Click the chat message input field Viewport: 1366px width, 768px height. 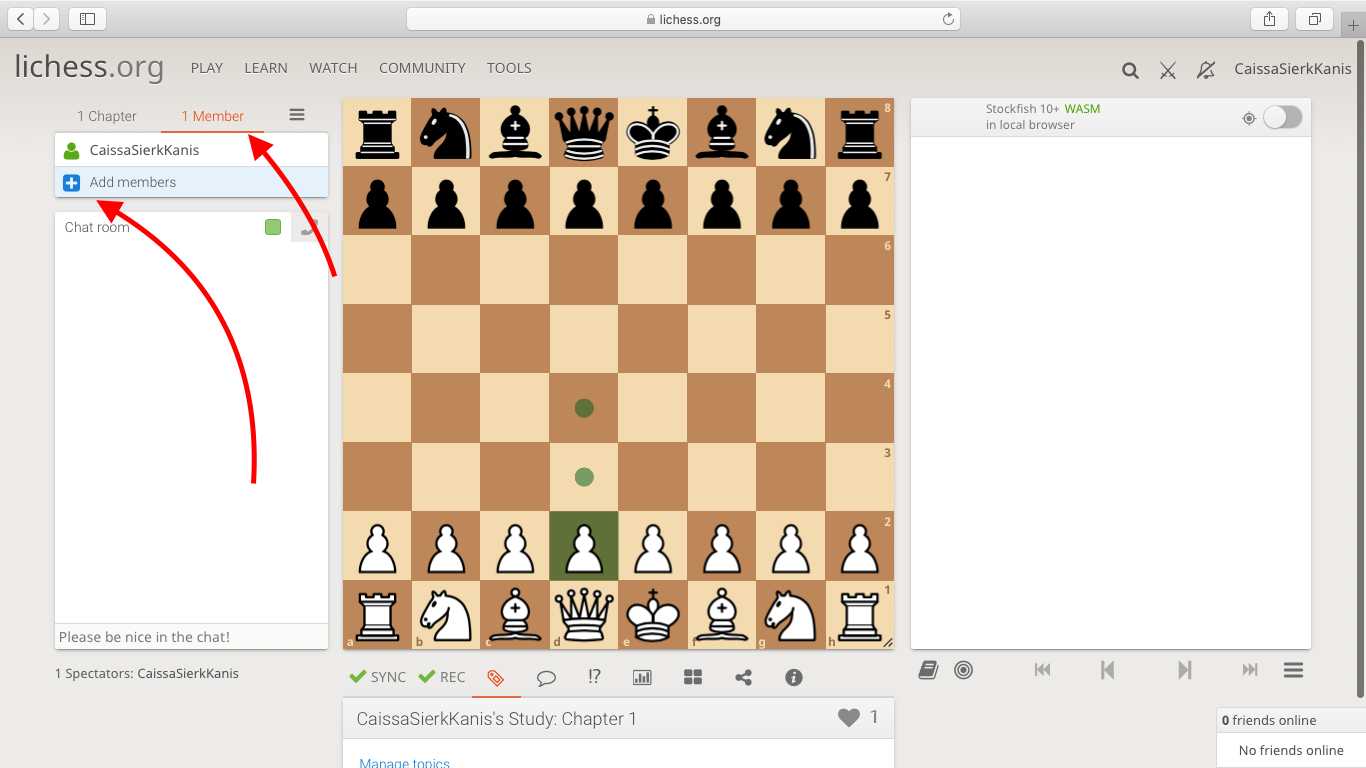tap(191, 637)
